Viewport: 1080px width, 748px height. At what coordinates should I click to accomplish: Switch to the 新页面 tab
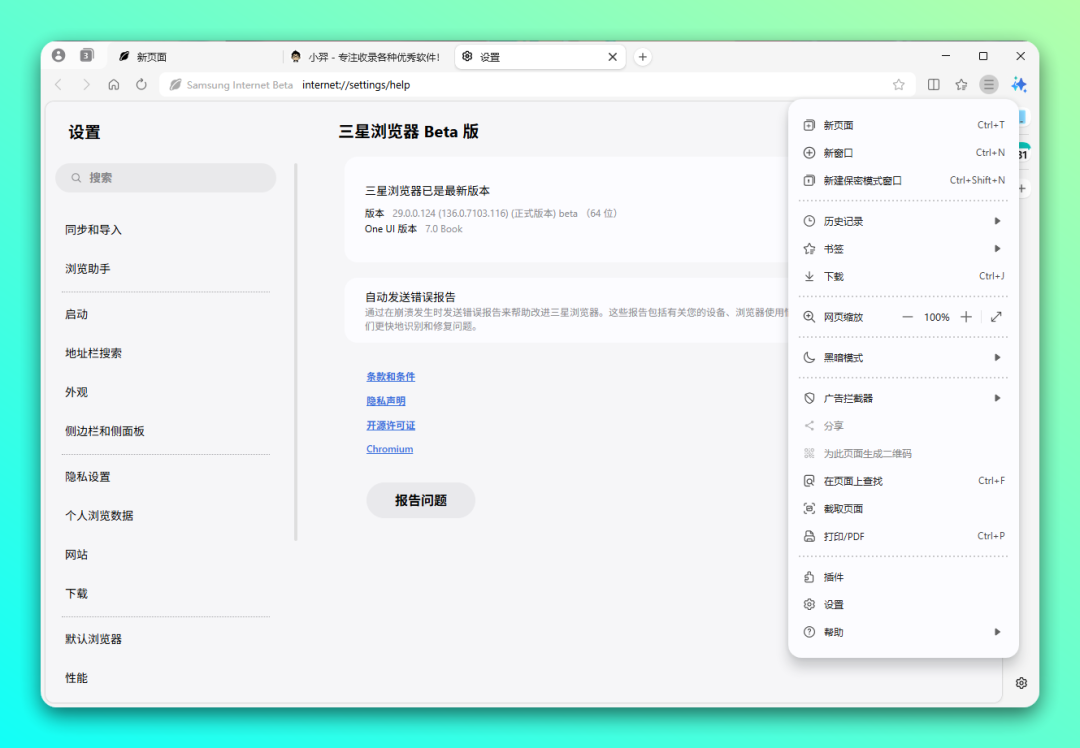190,57
